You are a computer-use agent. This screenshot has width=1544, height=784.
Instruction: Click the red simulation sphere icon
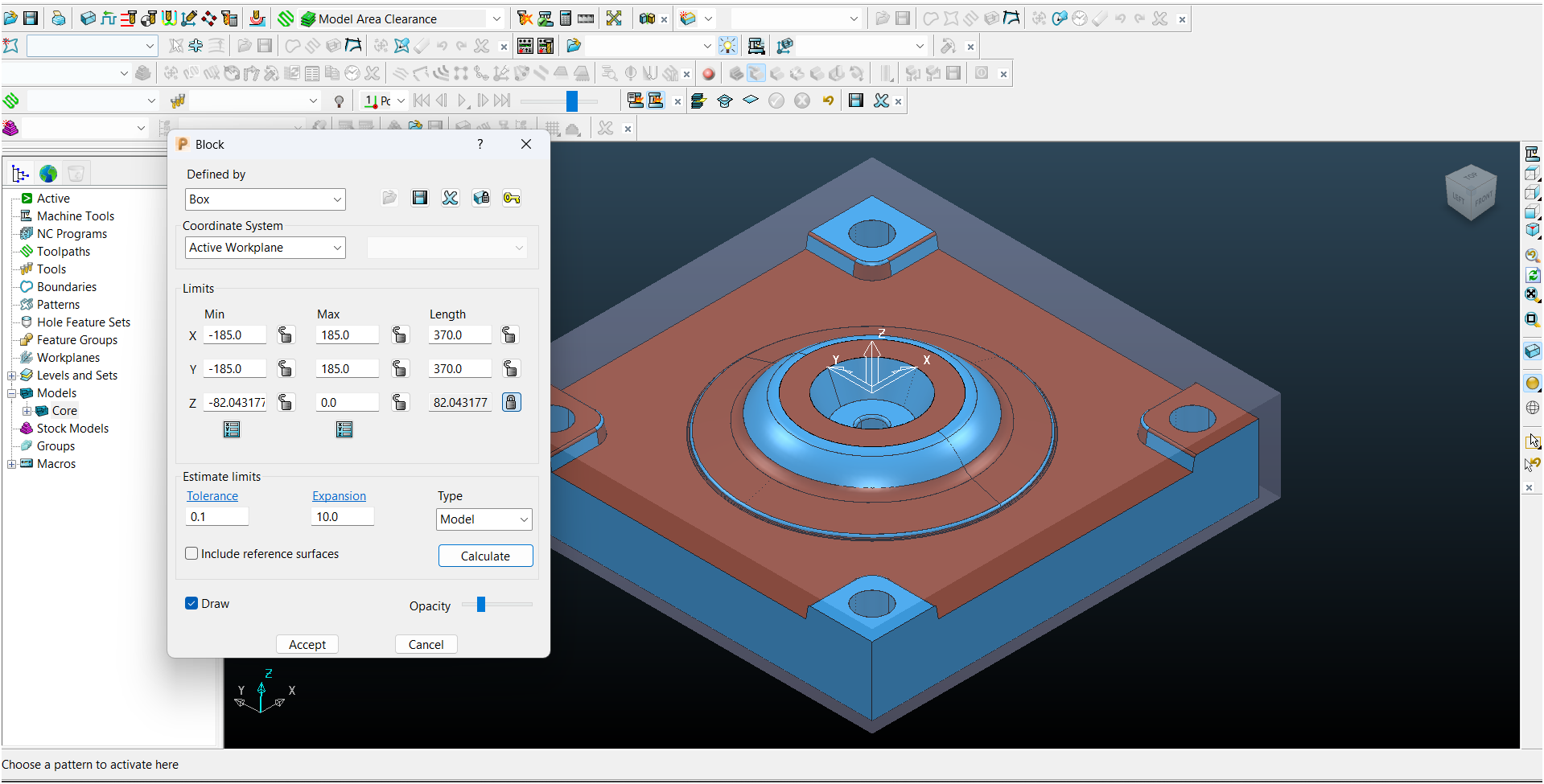(x=709, y=74)
